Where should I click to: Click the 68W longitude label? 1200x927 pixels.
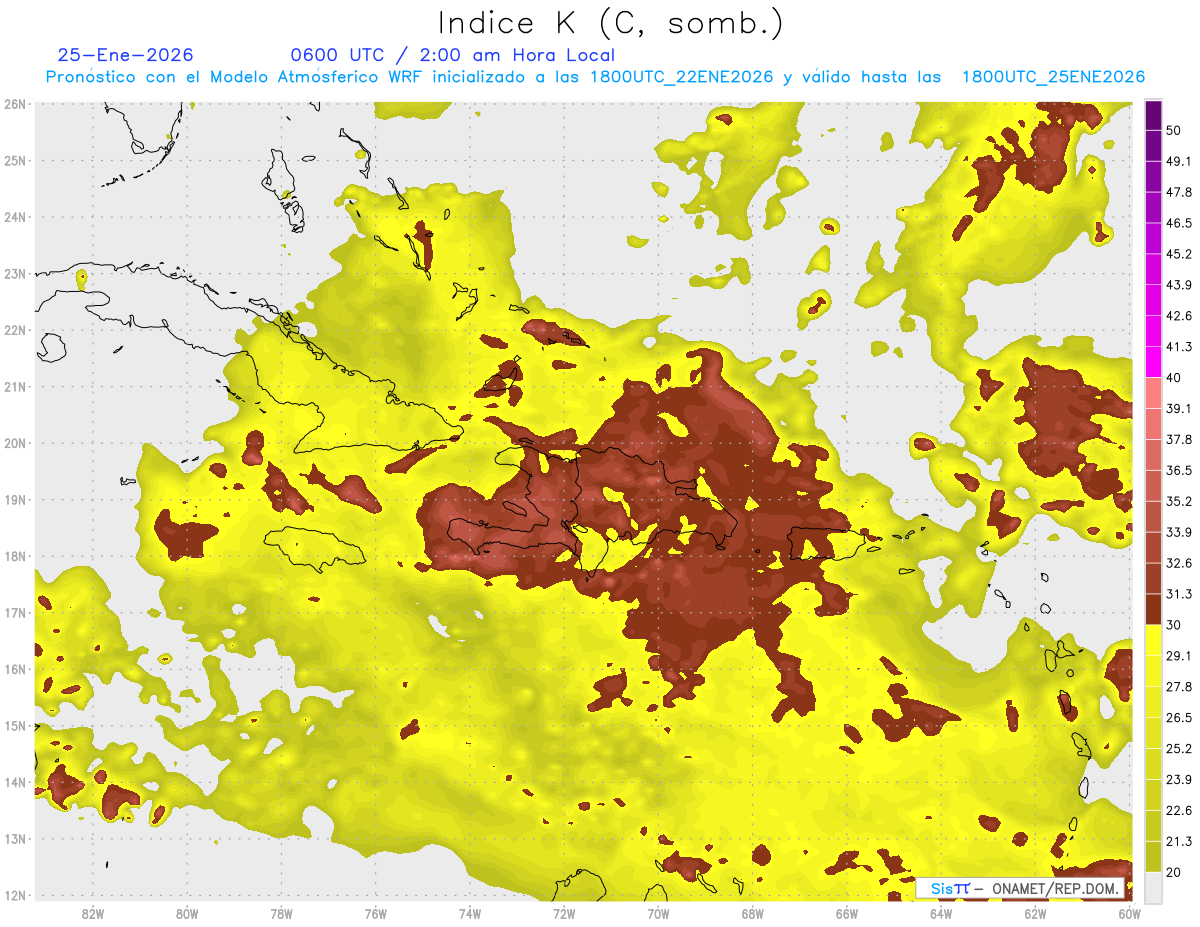tap(753, 914)
